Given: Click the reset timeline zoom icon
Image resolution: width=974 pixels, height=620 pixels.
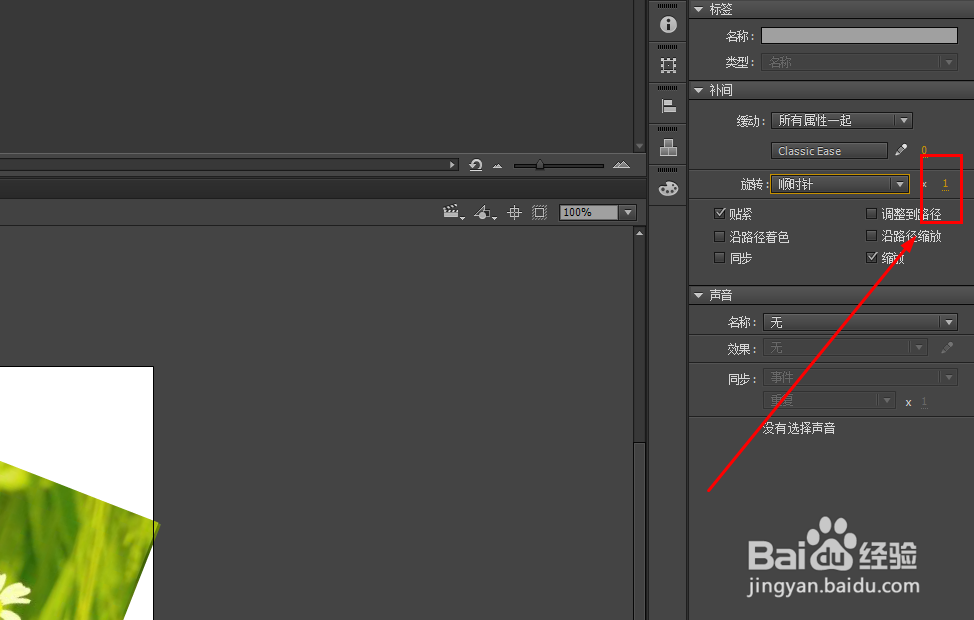Looking at the screenshot, I should (x=476, y=165).
